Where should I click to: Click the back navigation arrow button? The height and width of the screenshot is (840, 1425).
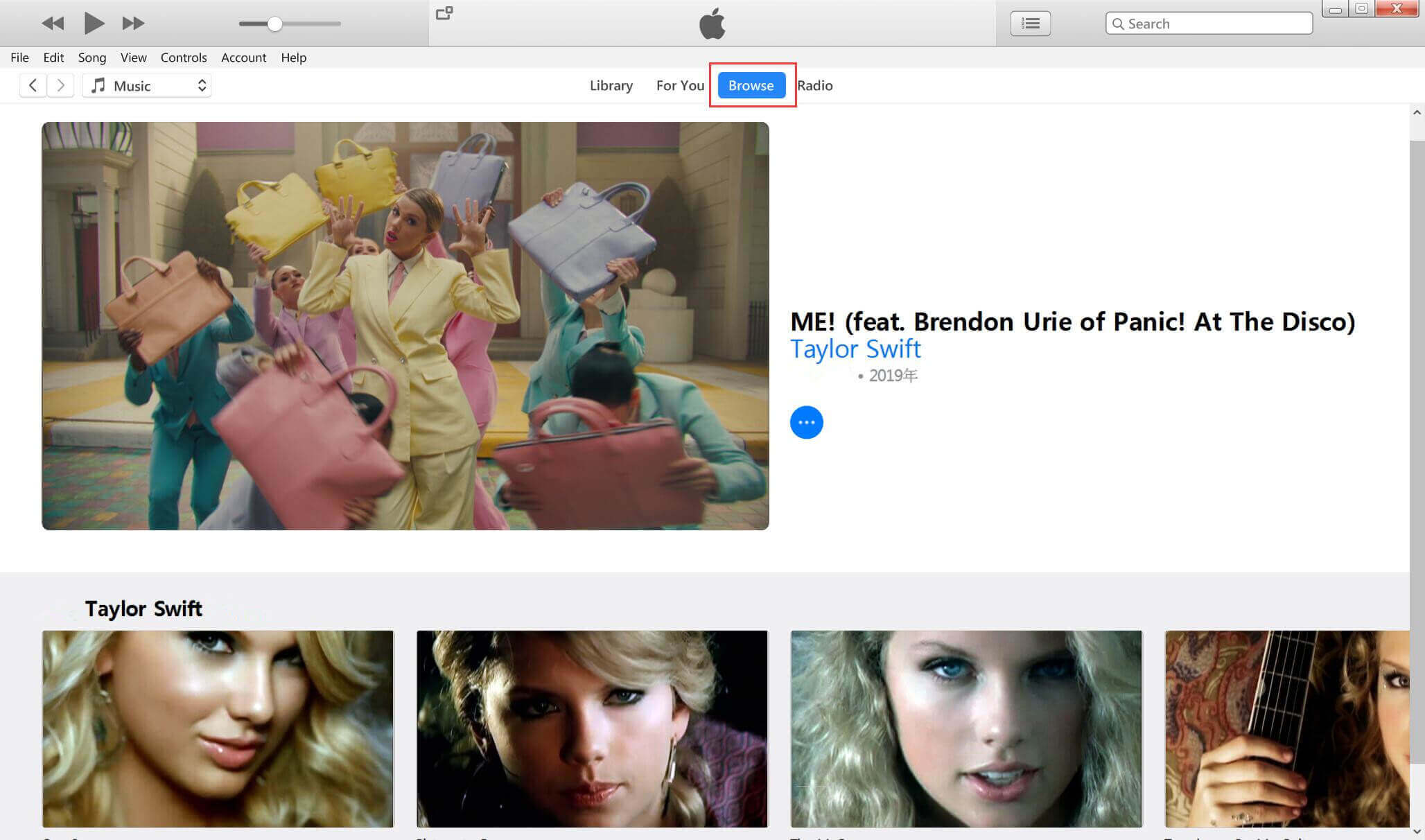33,85
